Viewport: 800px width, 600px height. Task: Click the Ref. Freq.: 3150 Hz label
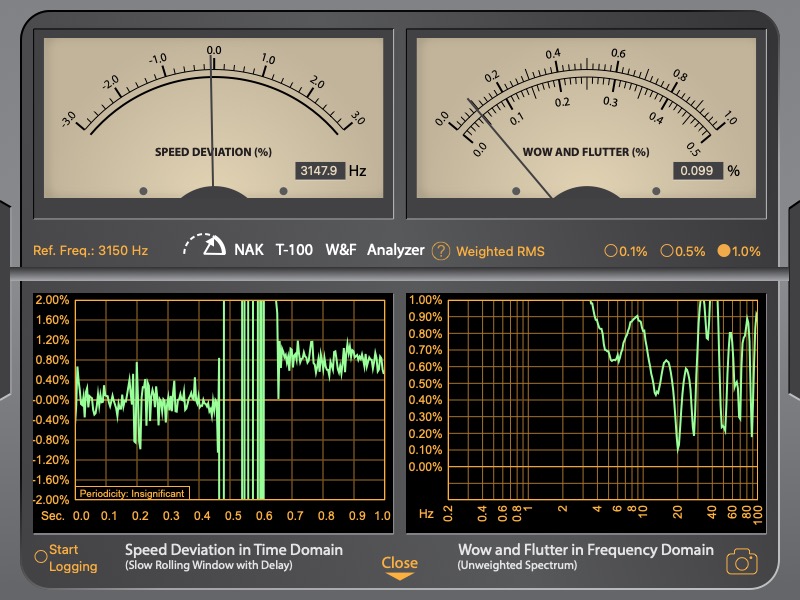(90, 251)
